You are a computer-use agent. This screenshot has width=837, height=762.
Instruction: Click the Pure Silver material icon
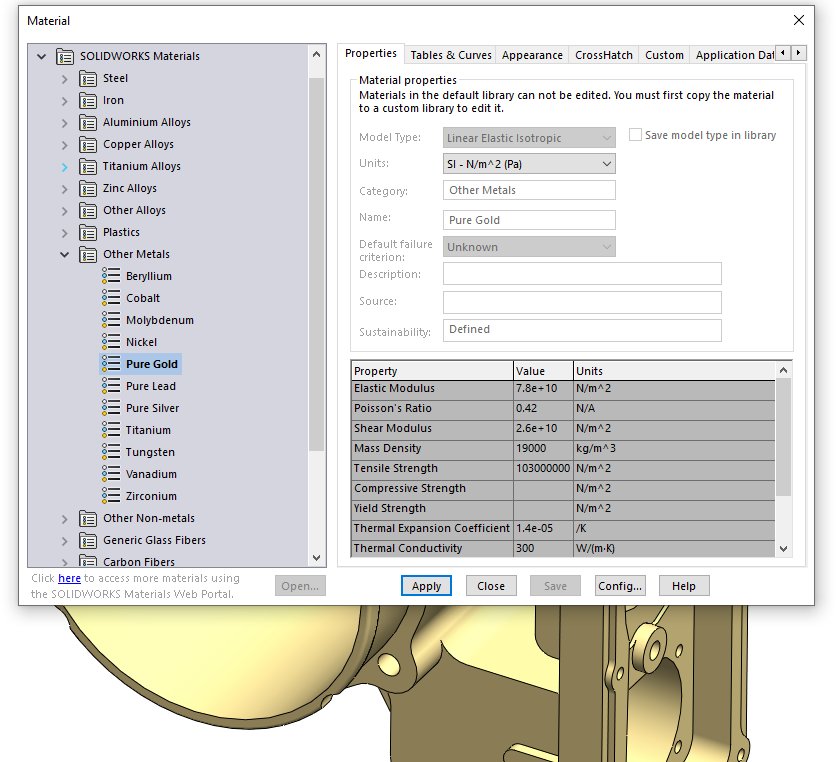point(111,407)
